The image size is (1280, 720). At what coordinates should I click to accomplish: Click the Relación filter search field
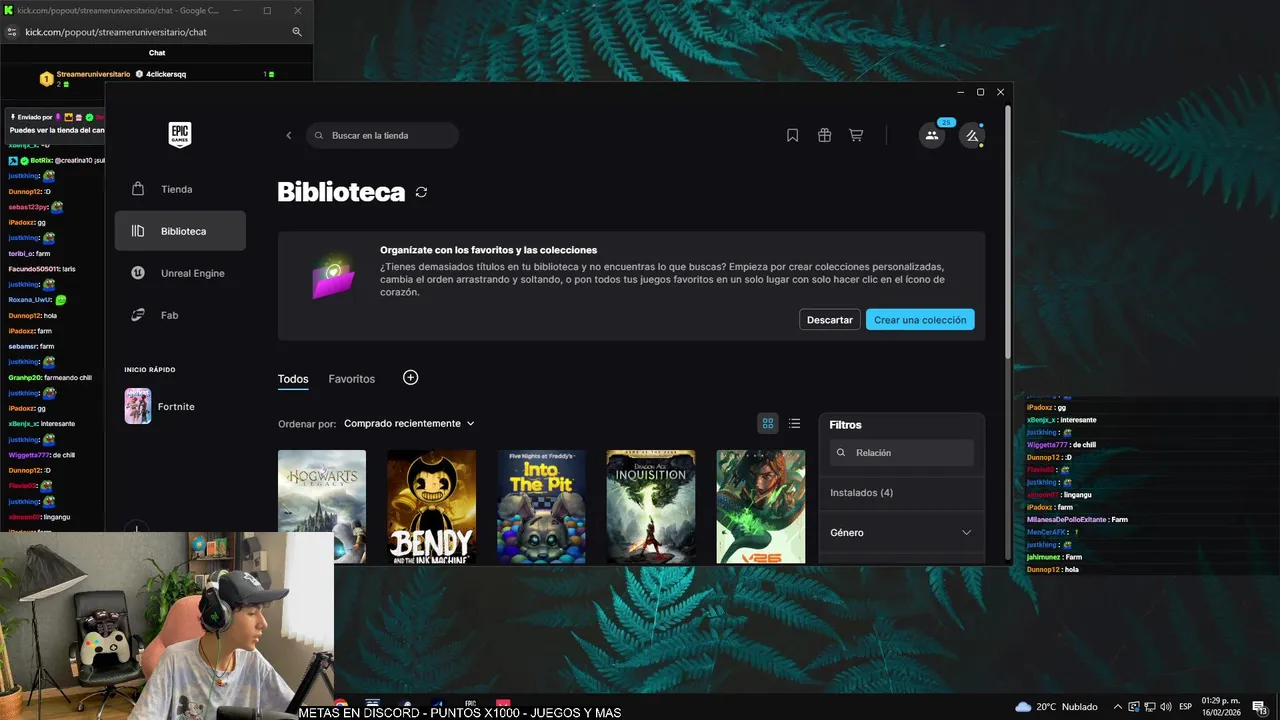pos(901,453)
